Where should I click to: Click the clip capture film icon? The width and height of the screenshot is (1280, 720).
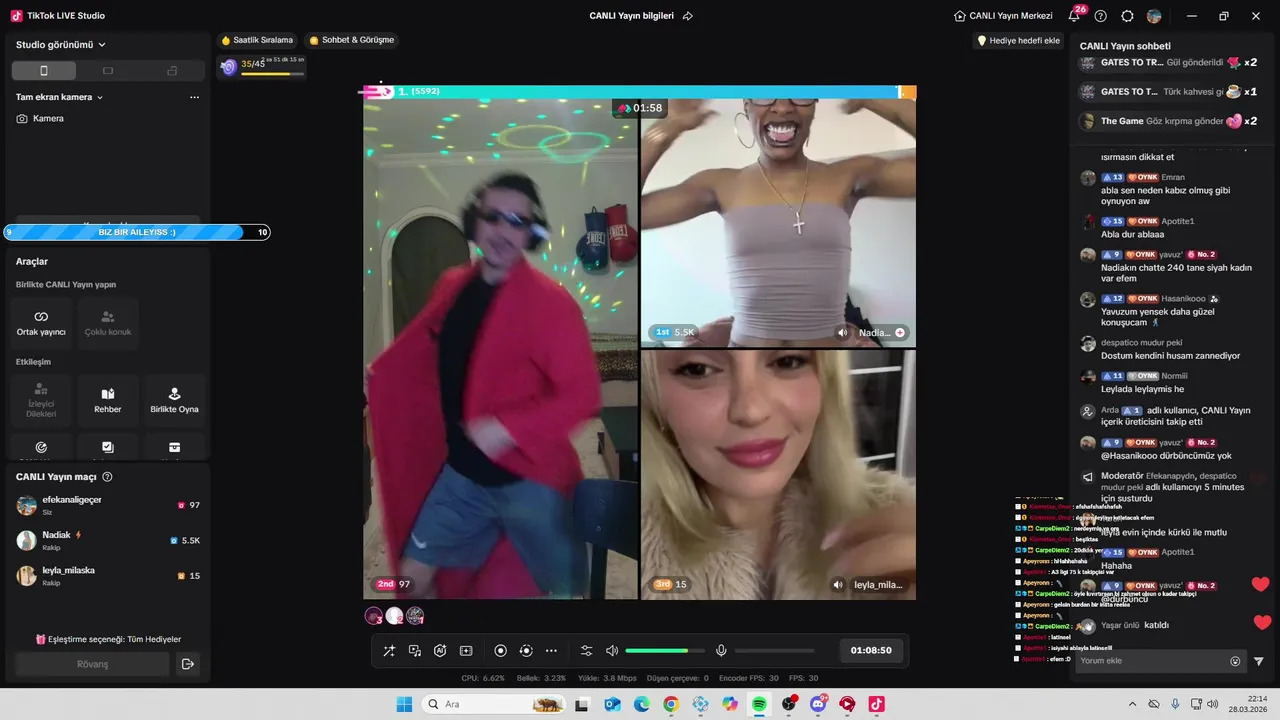click(466, 651)
